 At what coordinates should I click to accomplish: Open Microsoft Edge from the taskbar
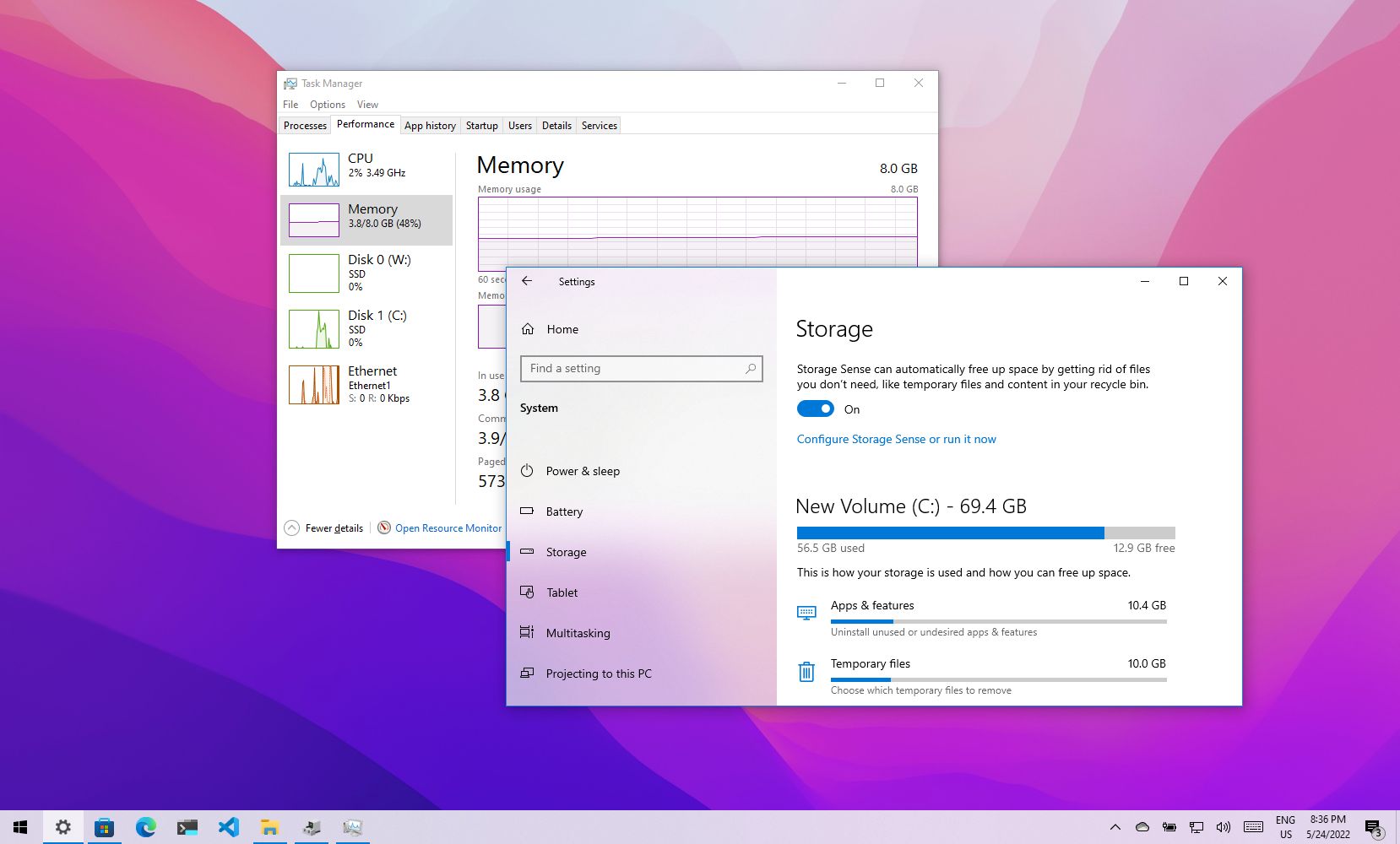(x=145, y=827)
